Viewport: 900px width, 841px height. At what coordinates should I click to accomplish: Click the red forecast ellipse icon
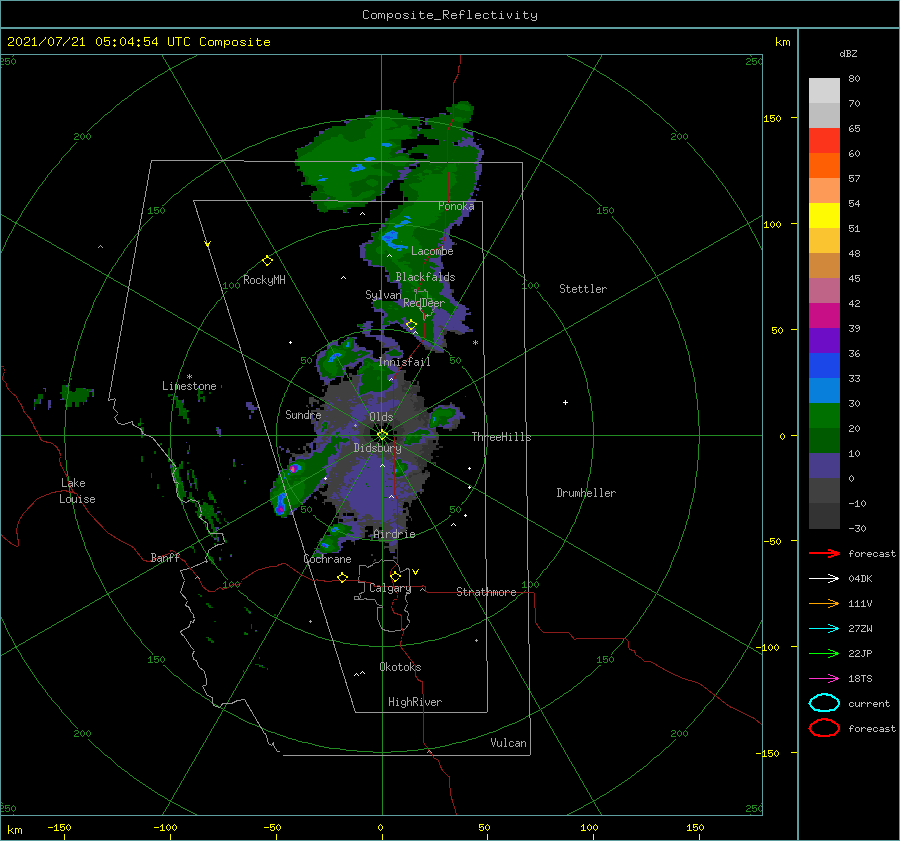pos(824,728)
